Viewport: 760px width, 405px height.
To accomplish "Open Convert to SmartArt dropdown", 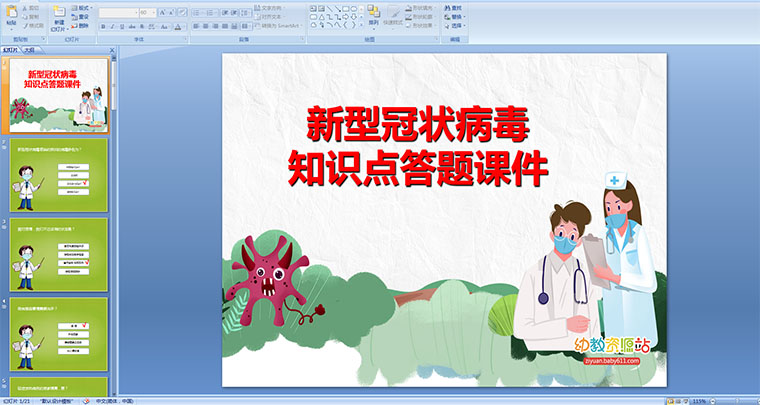I will point(279,26).
